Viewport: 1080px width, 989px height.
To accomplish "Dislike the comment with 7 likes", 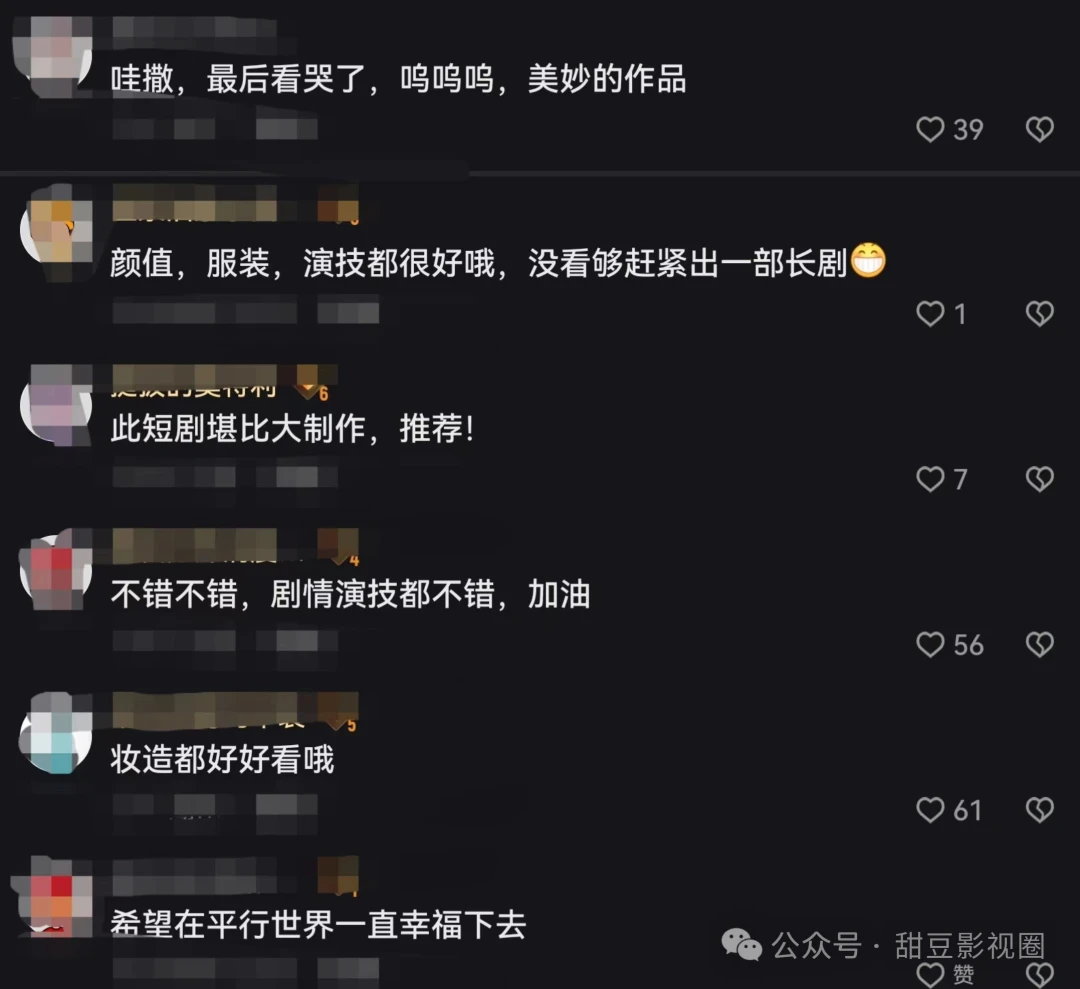I will coord(1039,479).
